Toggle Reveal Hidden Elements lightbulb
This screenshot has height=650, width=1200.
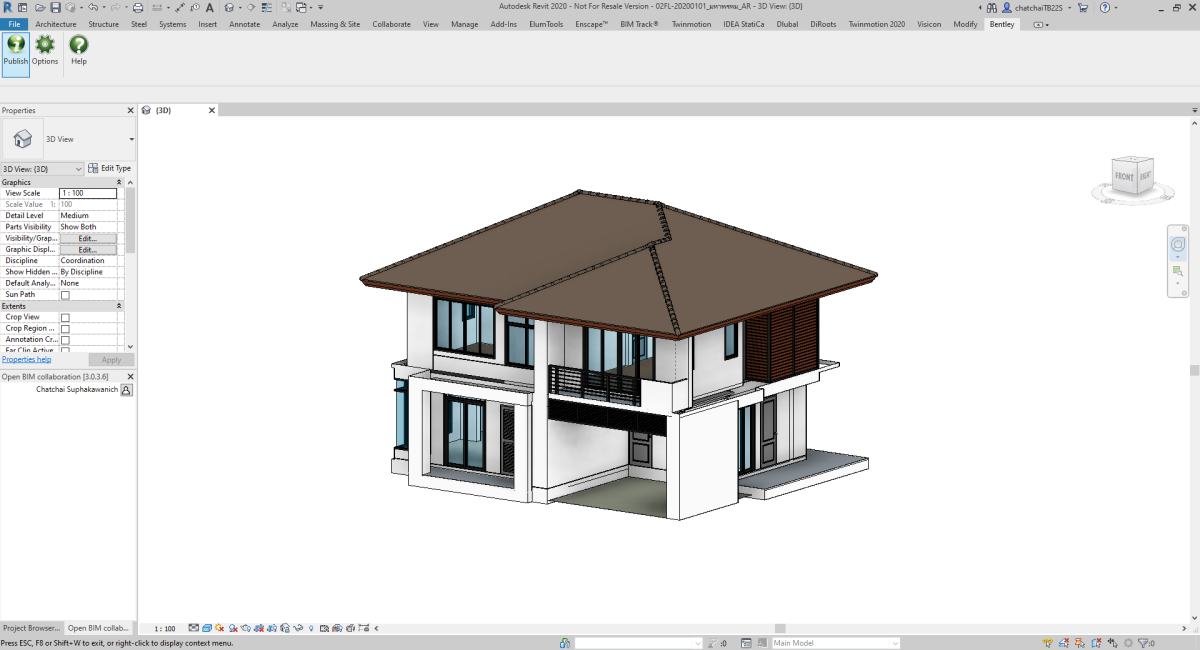point(310,628)
